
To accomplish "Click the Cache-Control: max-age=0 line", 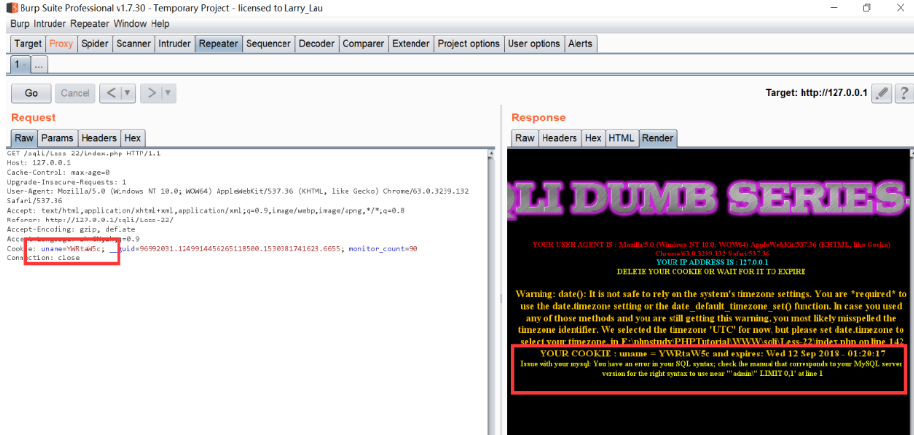I will coord(58,173).
